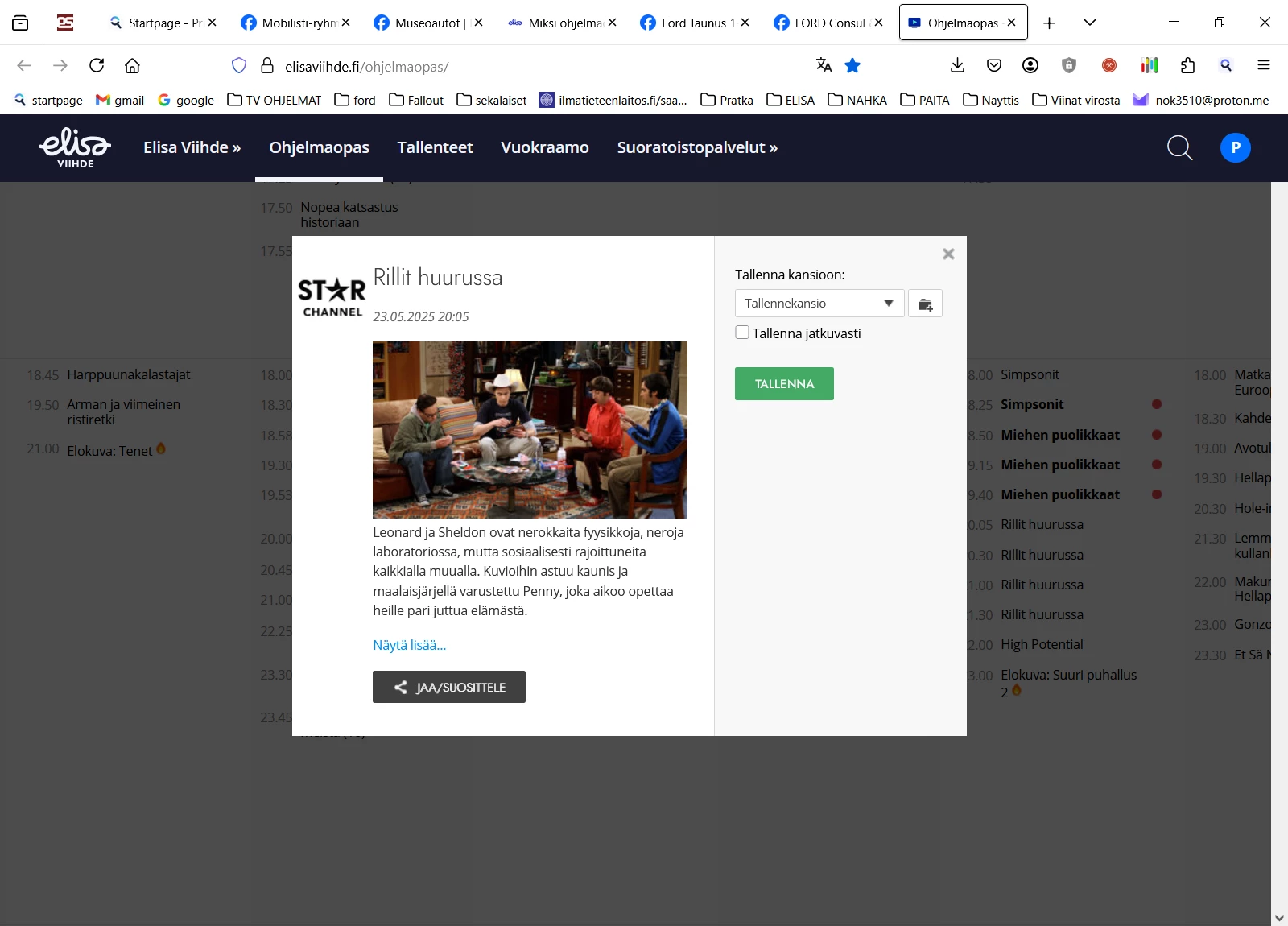Open the Fallout bookmark folder

416,100
